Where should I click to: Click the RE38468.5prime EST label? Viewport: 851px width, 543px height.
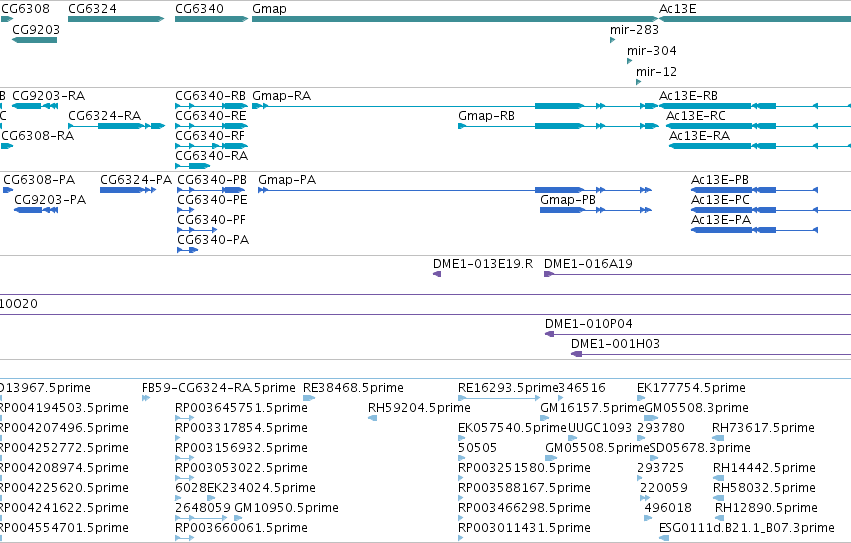pos(353,388)
